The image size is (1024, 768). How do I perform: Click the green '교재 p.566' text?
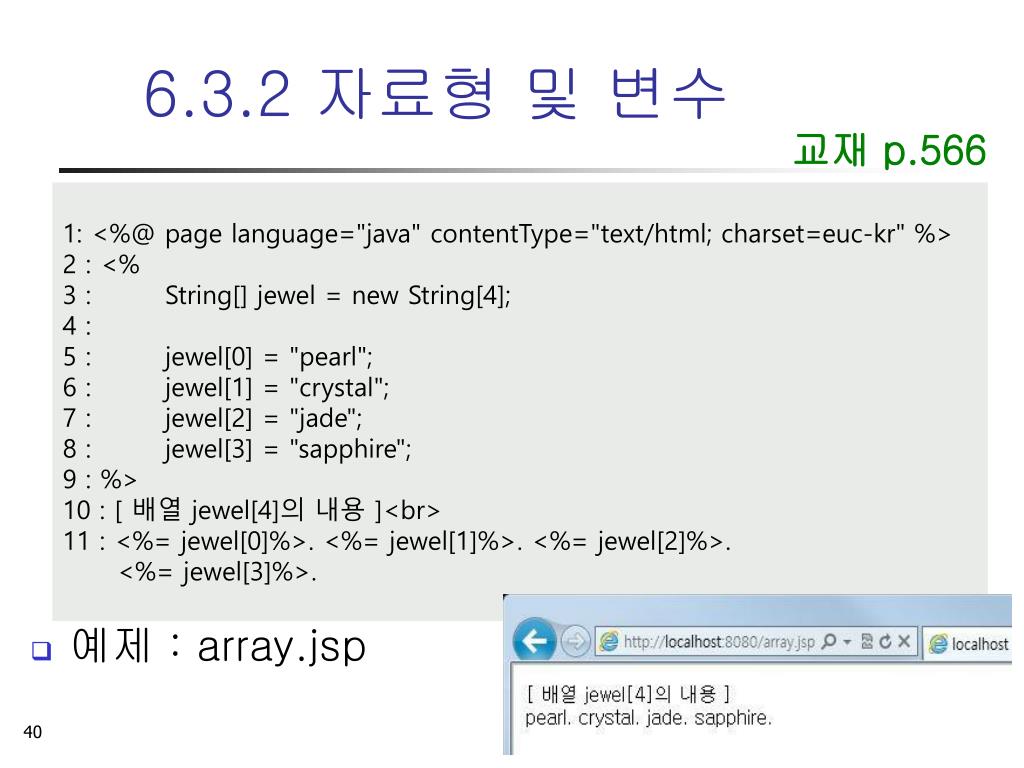[889, 150]
